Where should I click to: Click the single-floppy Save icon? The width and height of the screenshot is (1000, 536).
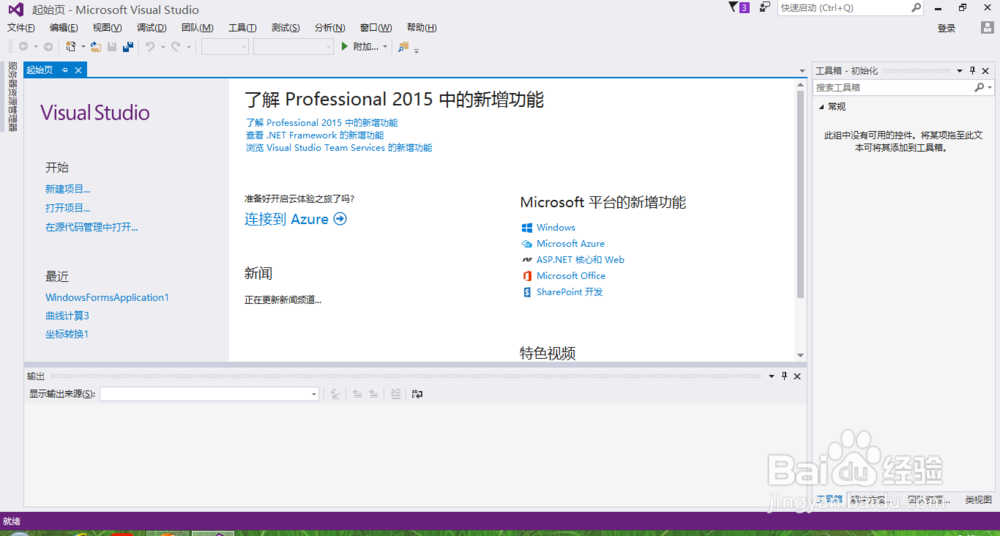(x=112, y=47)
